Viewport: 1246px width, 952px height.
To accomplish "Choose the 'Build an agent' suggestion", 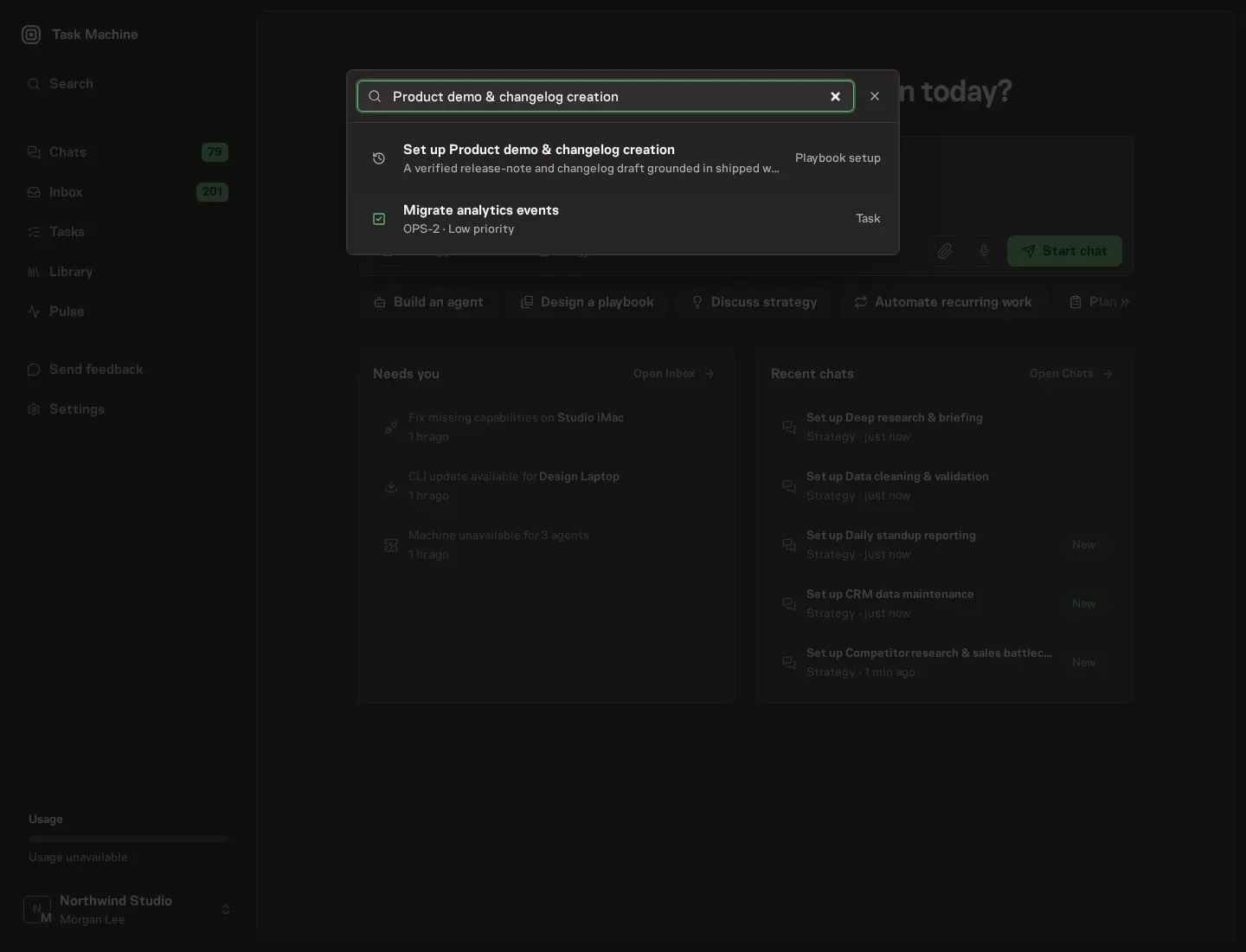I will click(x=428, y=302).
